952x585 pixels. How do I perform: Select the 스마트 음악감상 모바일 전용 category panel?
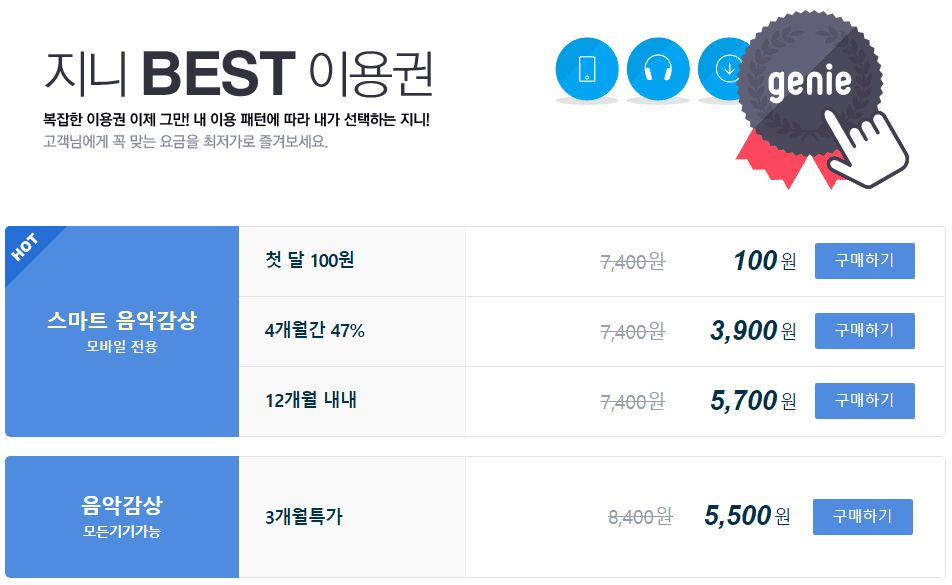122,331
